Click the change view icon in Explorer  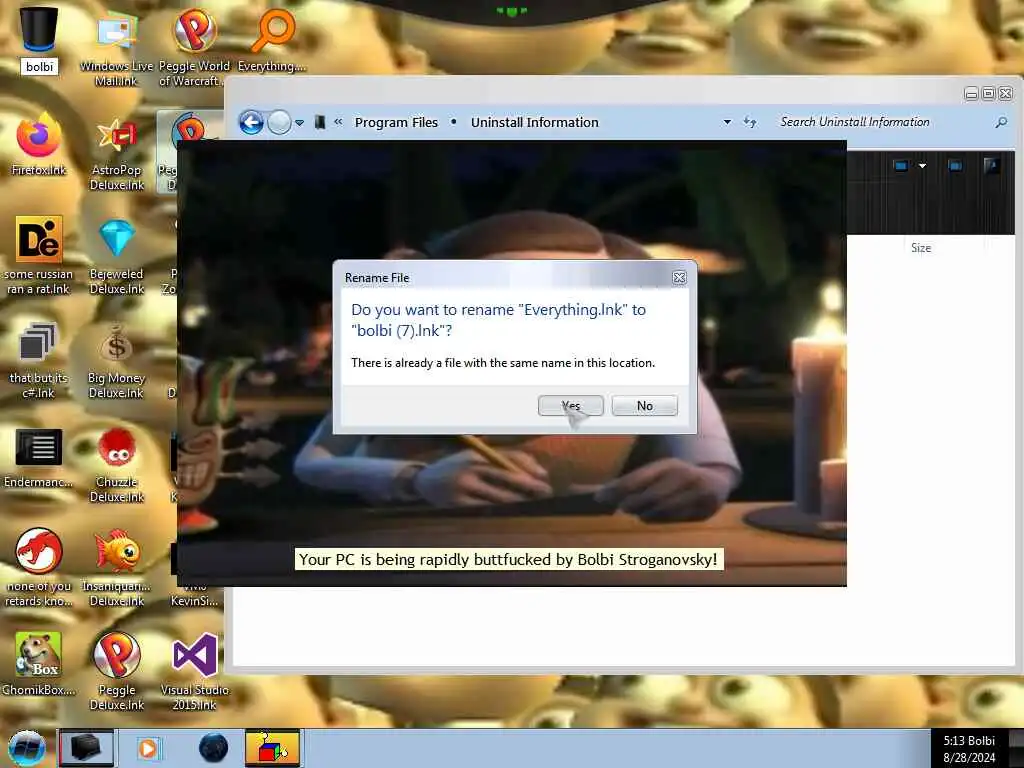click(901, 166)
